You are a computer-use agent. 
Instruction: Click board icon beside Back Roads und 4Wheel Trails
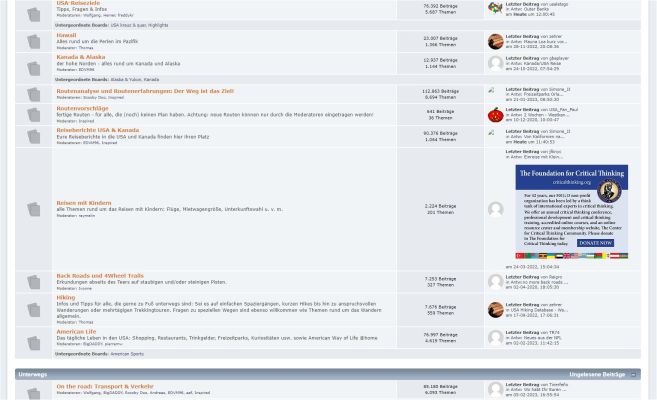point(34,282)
